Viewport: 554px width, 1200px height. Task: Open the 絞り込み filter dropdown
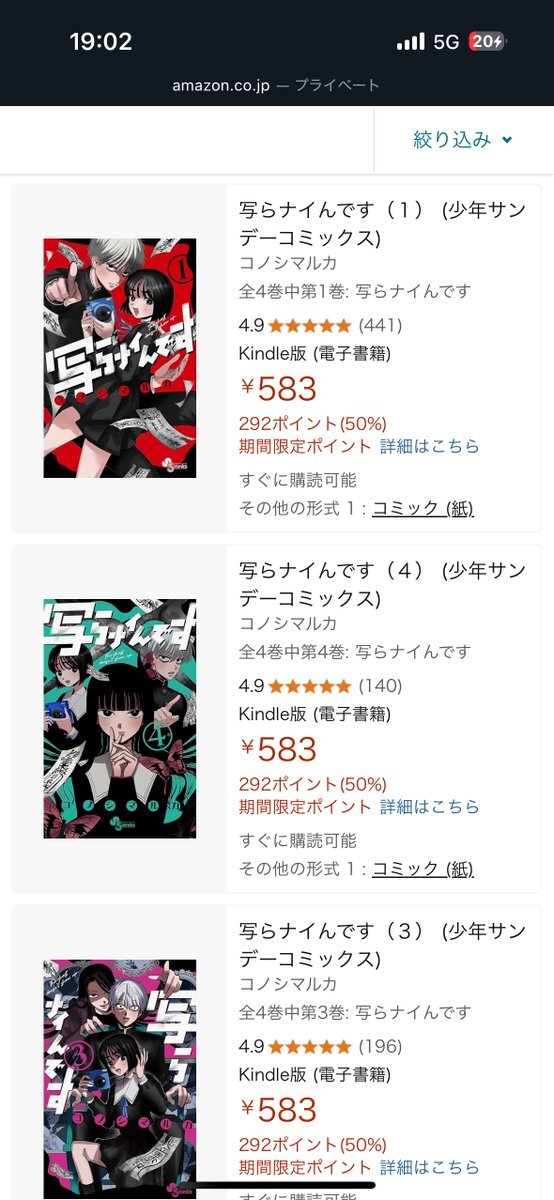click(463, 140)
